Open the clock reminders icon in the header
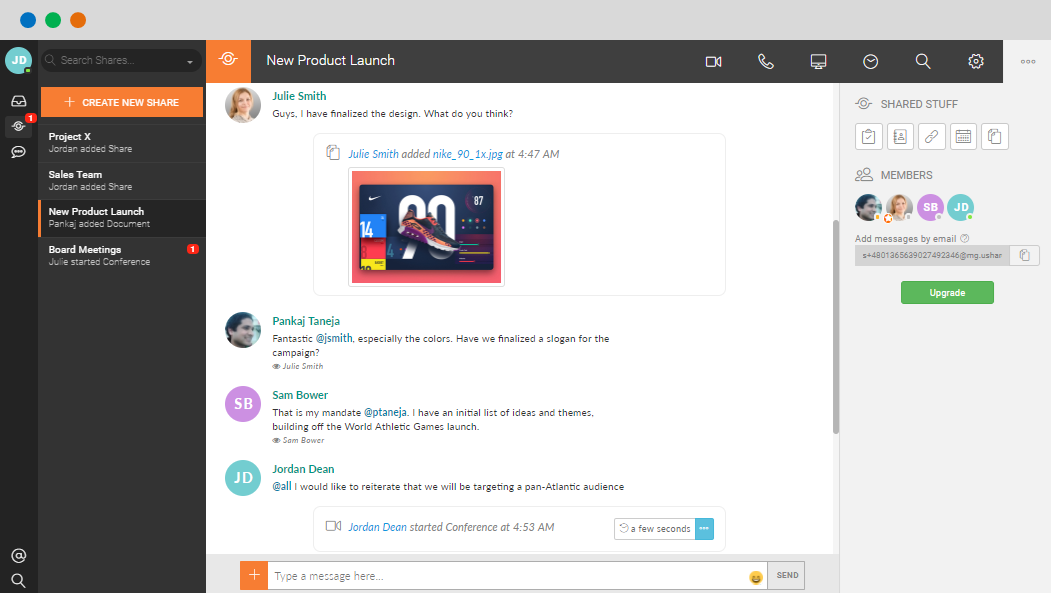This screenshot has width=1051, height=593. 871,61
